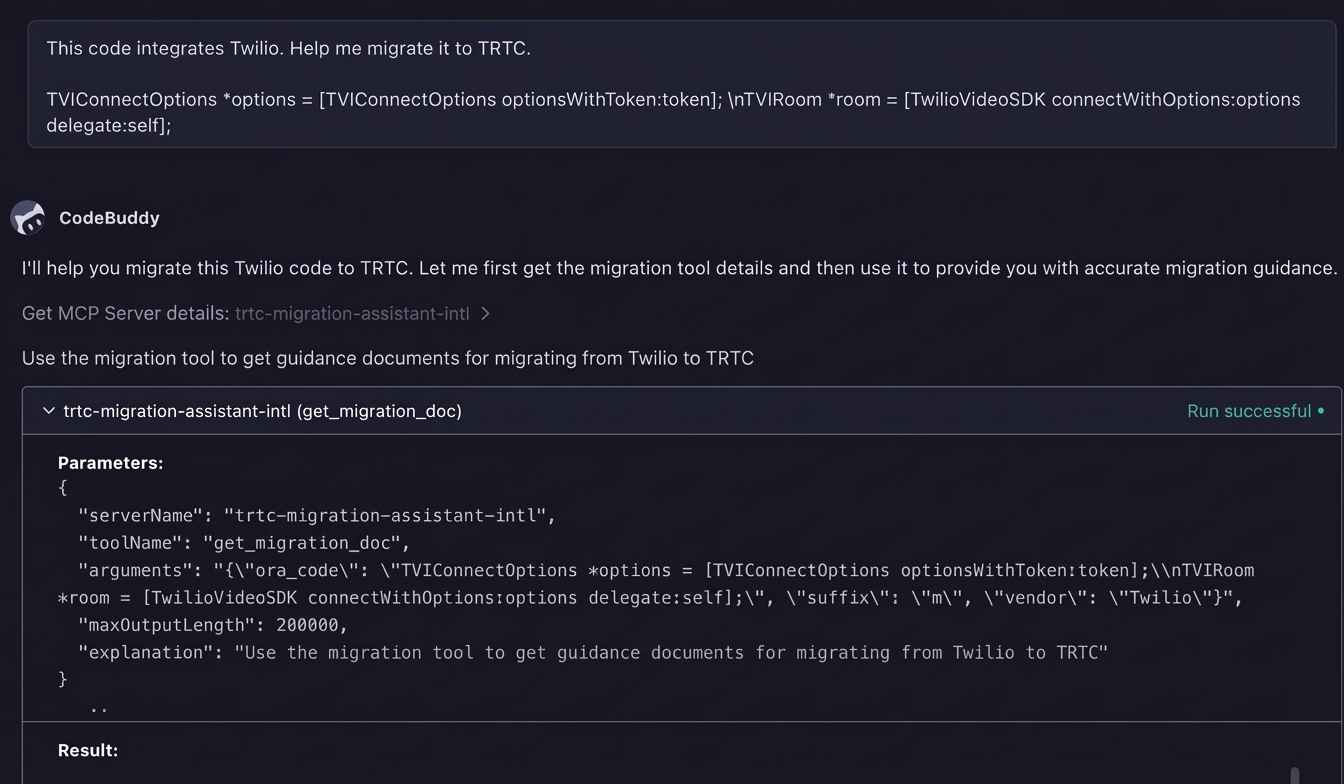Click the "This code integrates Twilio" user message
Image resolution: width=1344 pixels, height=784 pixels.
tap(288, 48)
